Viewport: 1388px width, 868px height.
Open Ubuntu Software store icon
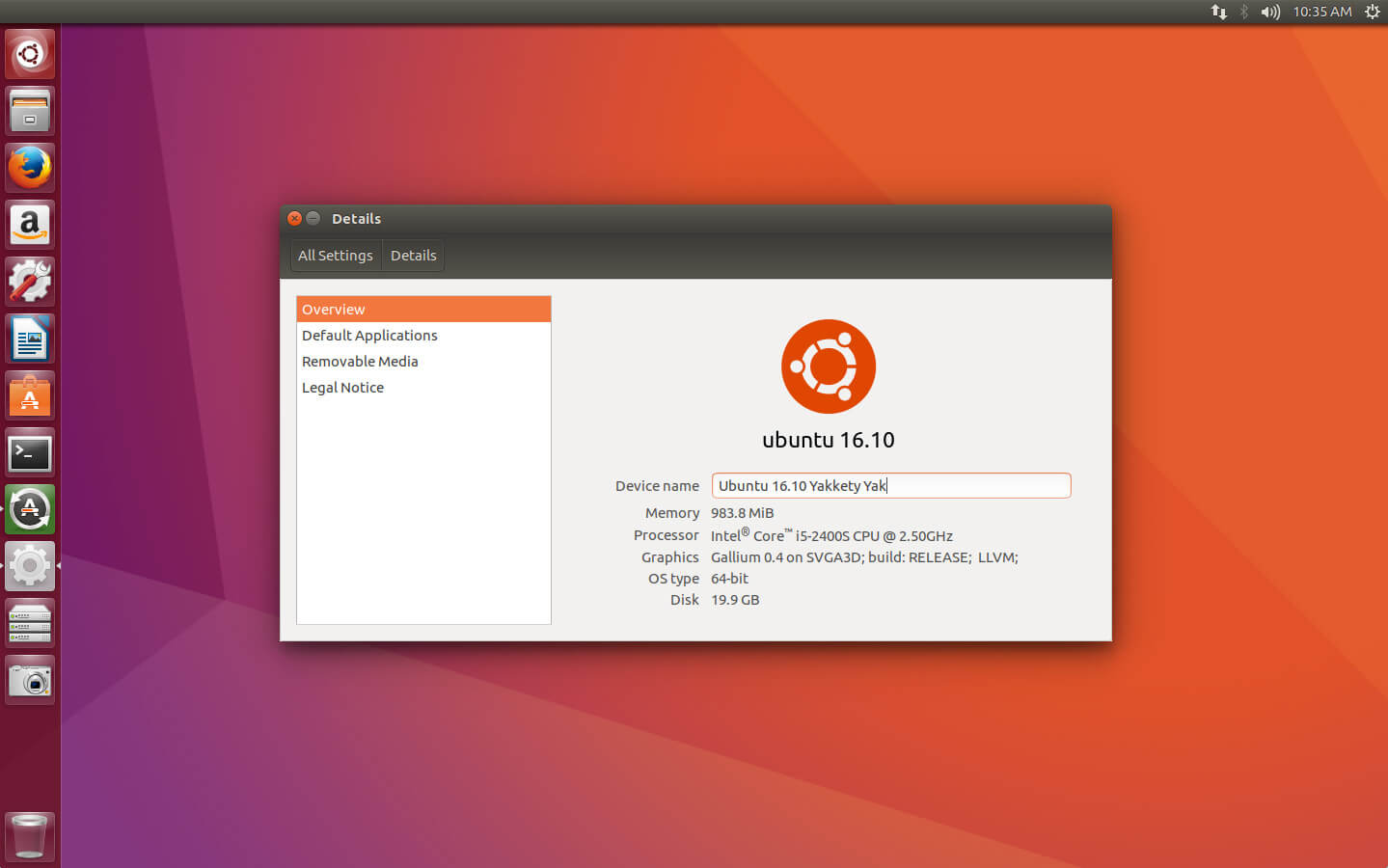coord(30,395)
